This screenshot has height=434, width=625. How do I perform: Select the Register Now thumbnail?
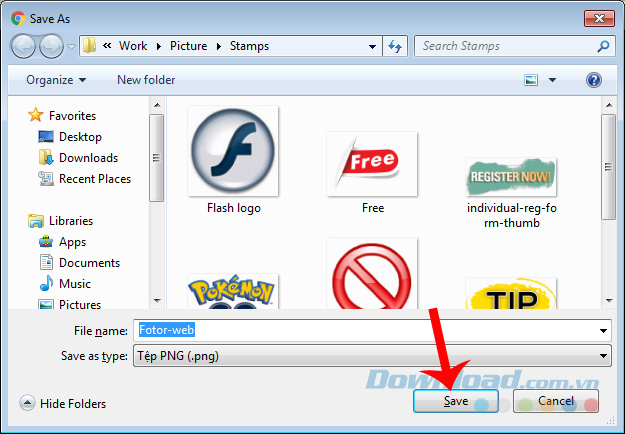point(511,177)
